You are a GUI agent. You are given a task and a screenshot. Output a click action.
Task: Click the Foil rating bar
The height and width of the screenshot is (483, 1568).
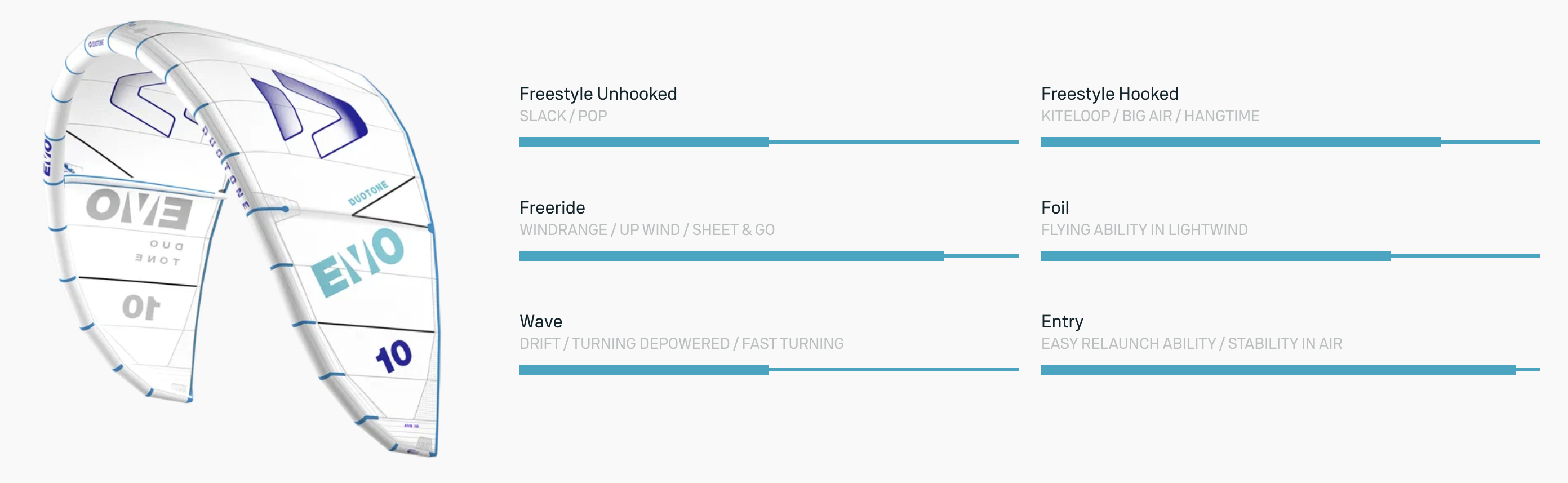click(1290, 256)
